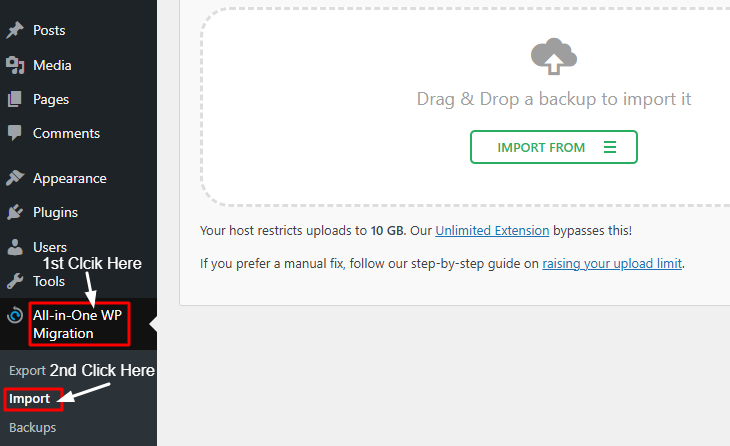Click the Users person icon
This screenshot has height=446, width=730.
tap(15, 247)
